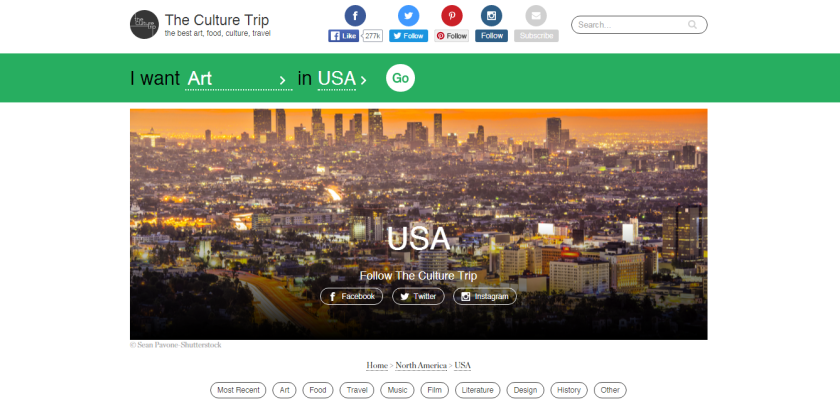Screen dimensions: 840x409
Task: Open the North America breadcrumb link
Action: [421, 366]
